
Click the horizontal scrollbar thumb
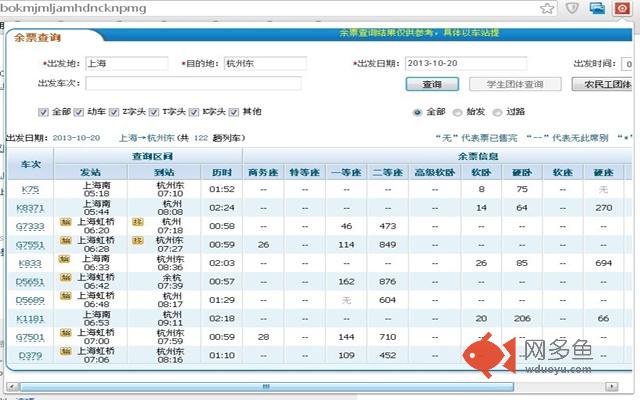[266, 387]
